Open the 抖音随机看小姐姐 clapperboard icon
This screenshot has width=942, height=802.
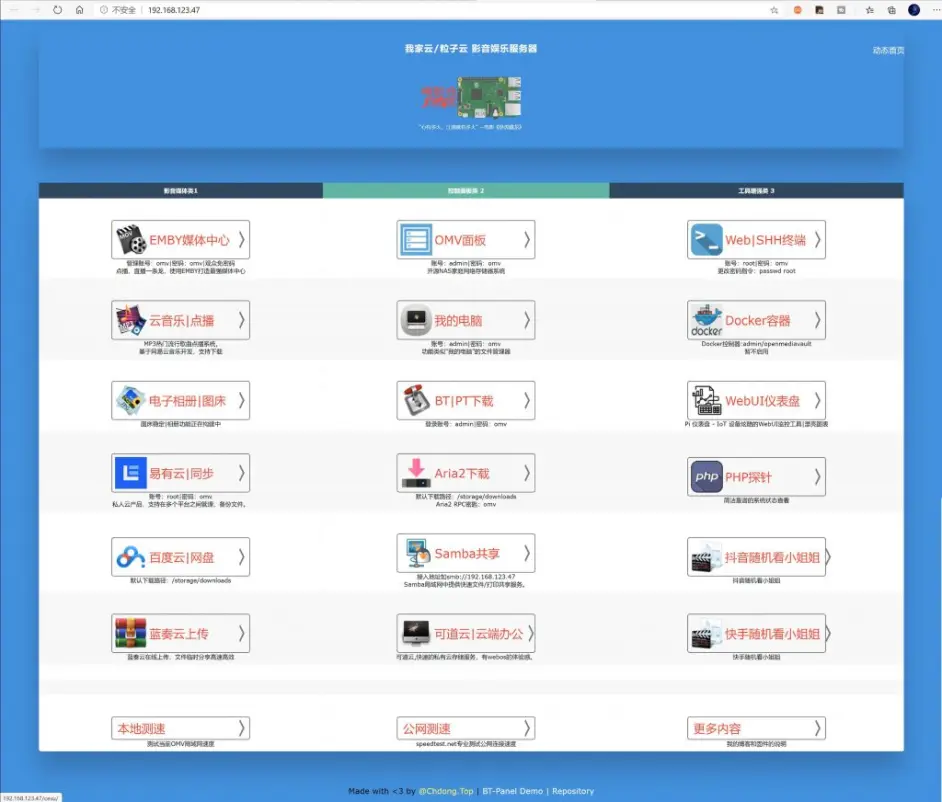(706, 557)
